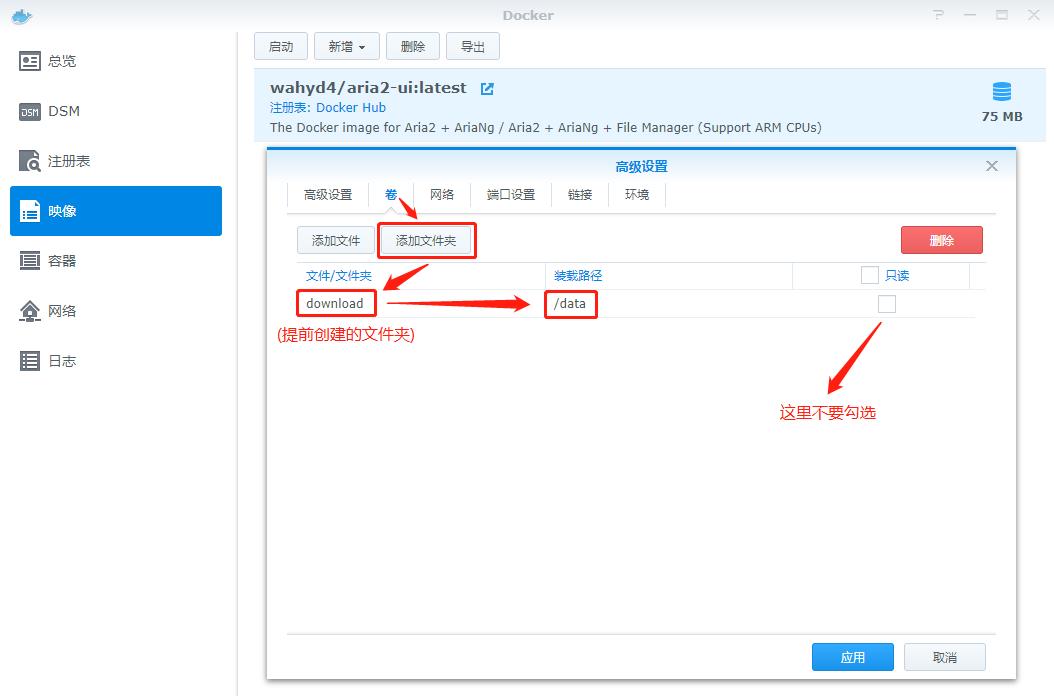Viewport: 1054px width, 696px height.
Task: Open 容器 container section in sidebar
Action: point(116,261)
